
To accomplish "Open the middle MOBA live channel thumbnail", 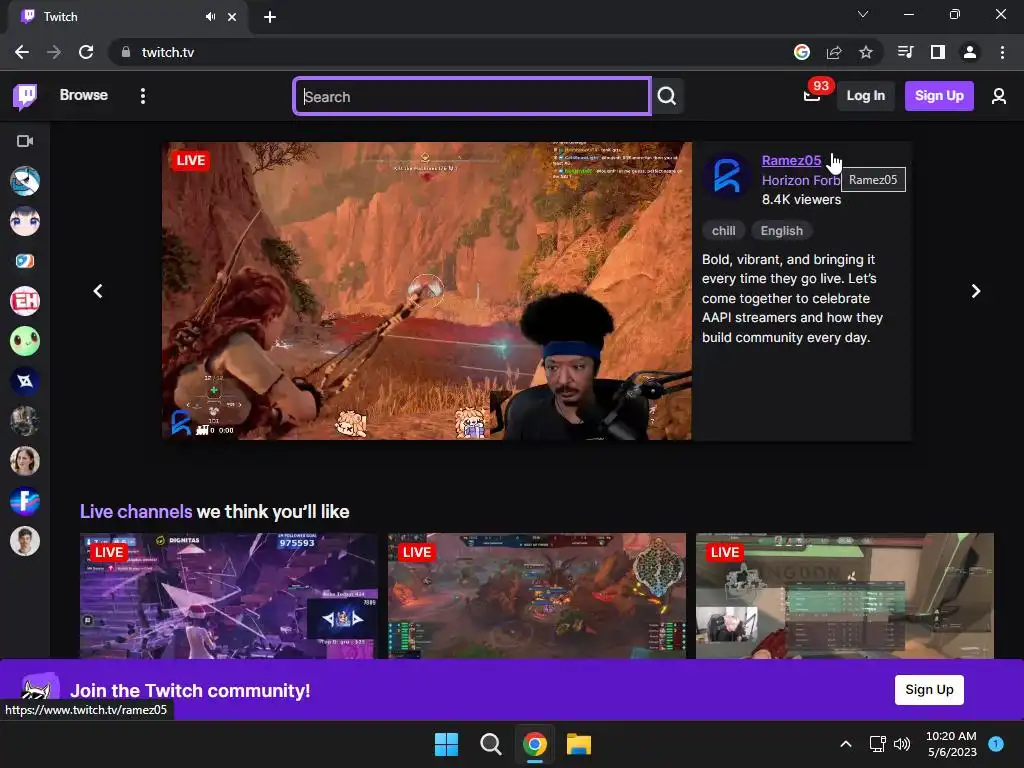I will [x=537, y=596].
